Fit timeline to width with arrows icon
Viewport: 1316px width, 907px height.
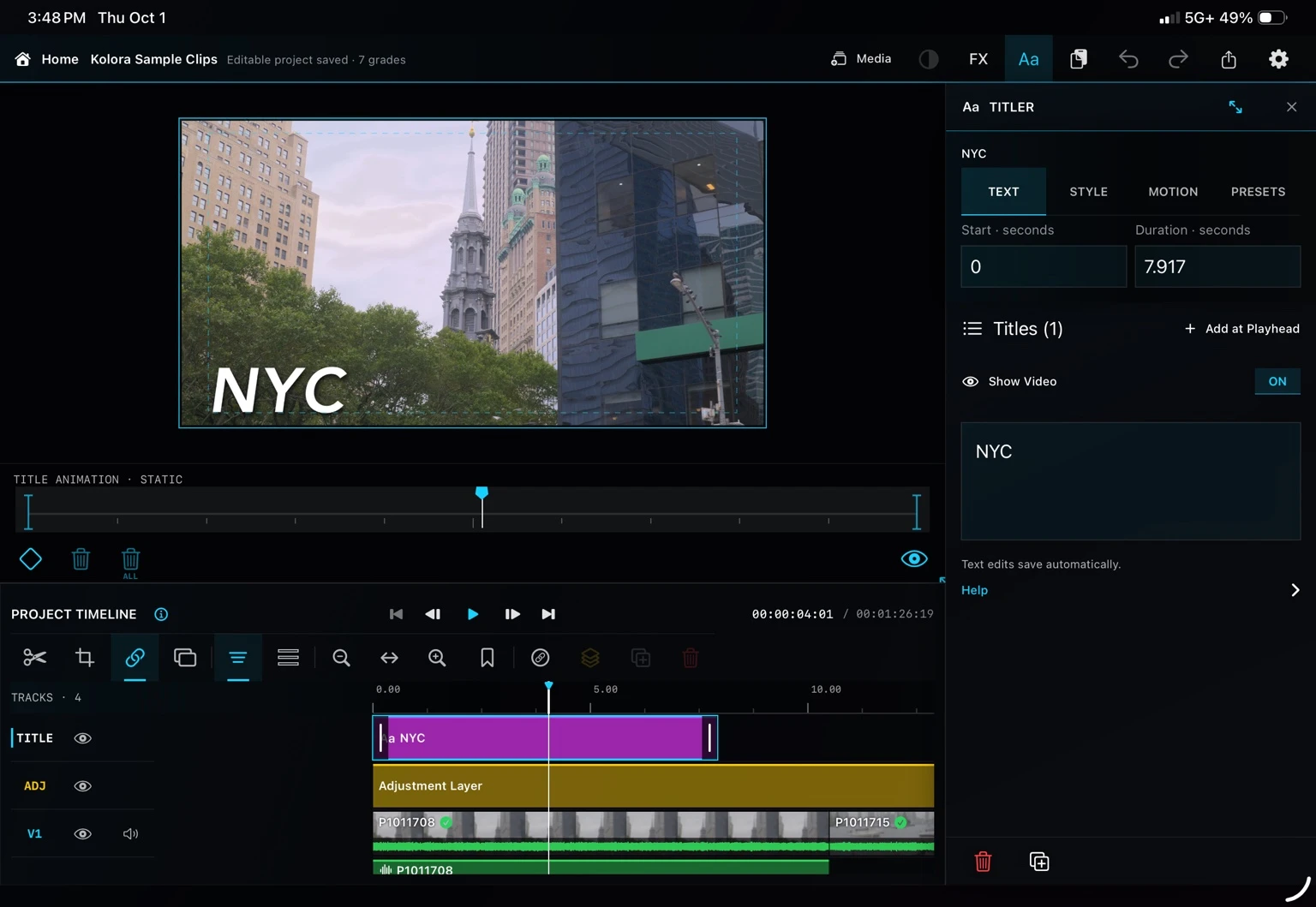coord(389,658)
